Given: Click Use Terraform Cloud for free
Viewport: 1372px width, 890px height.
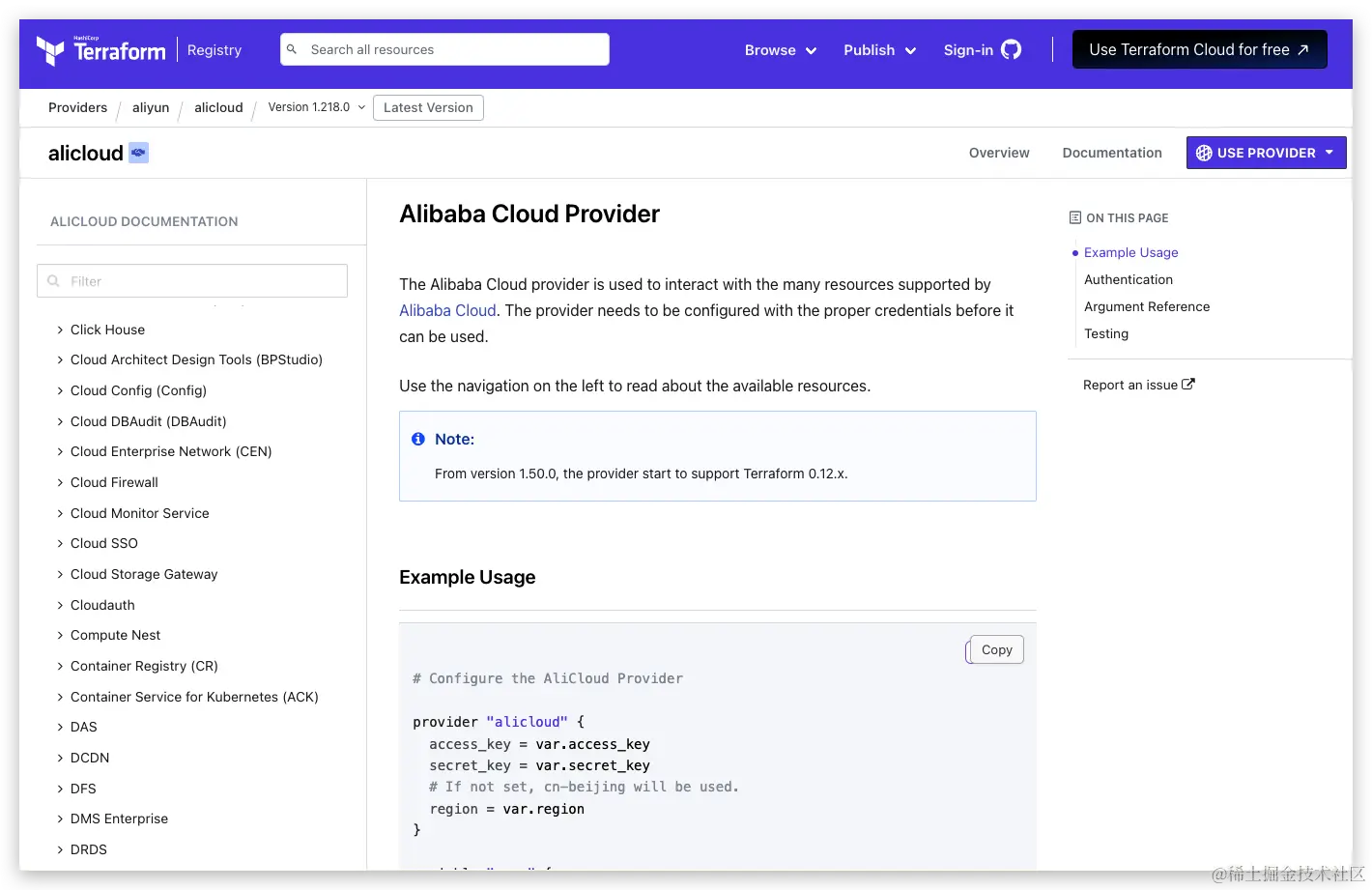Looking at the screenshot, I should click(1199, 49).
